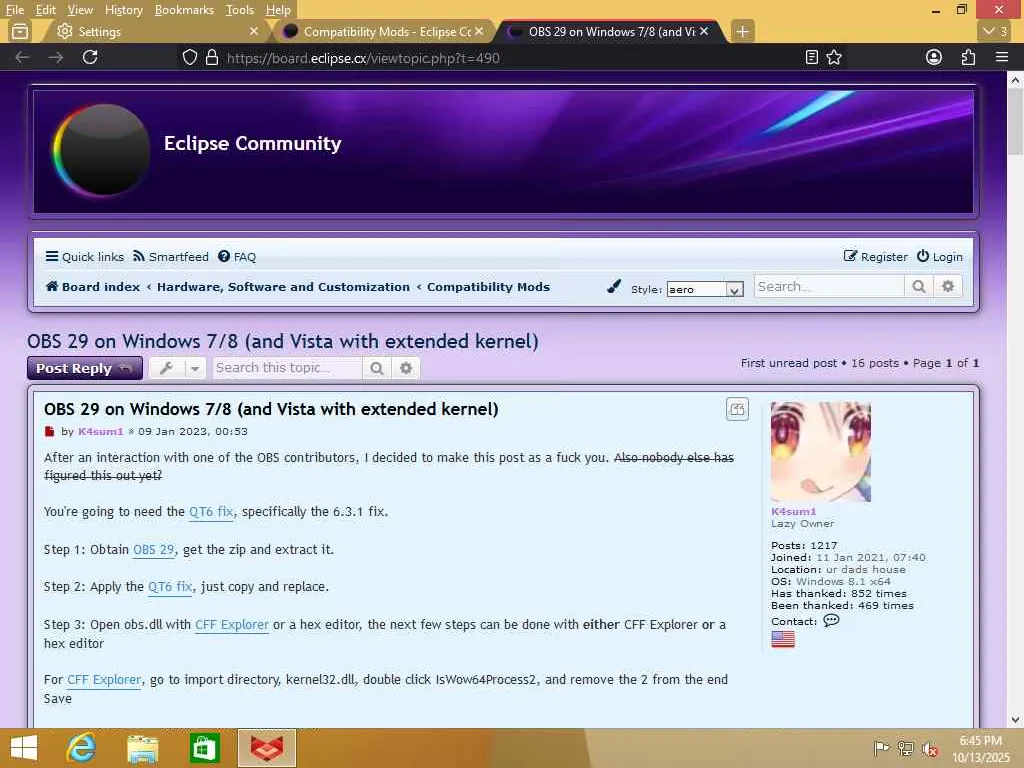Go forward to the next page

[56, 57]
